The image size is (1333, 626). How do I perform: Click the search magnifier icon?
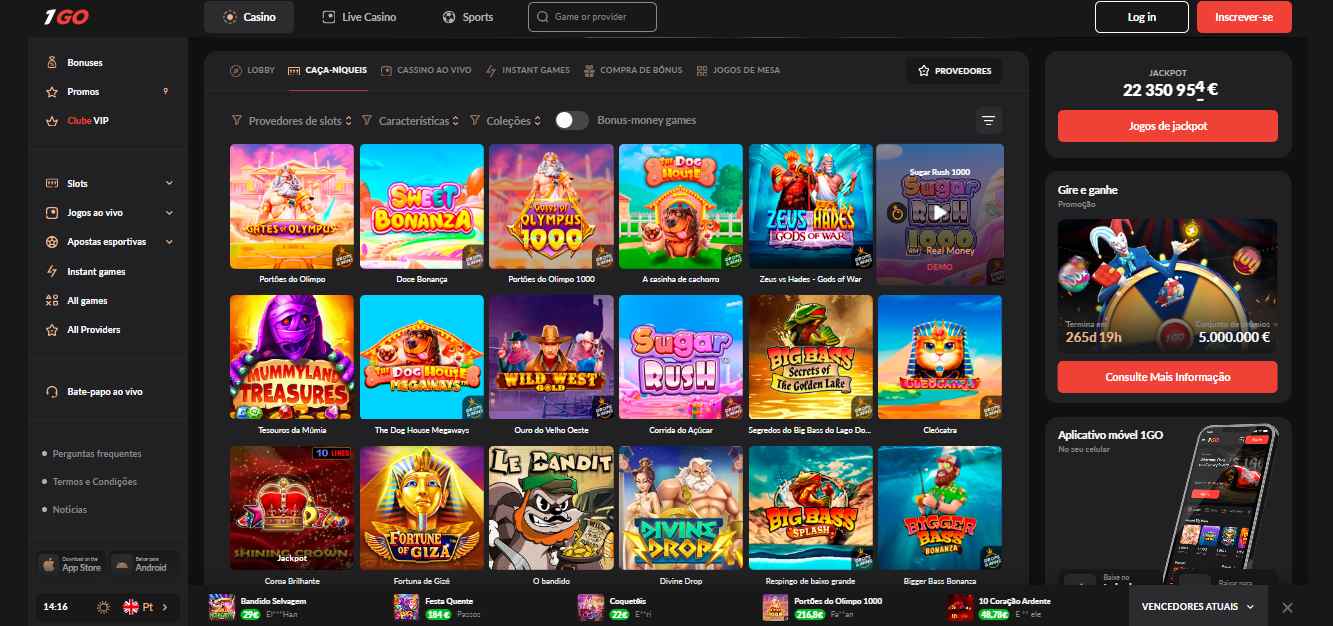543,17
